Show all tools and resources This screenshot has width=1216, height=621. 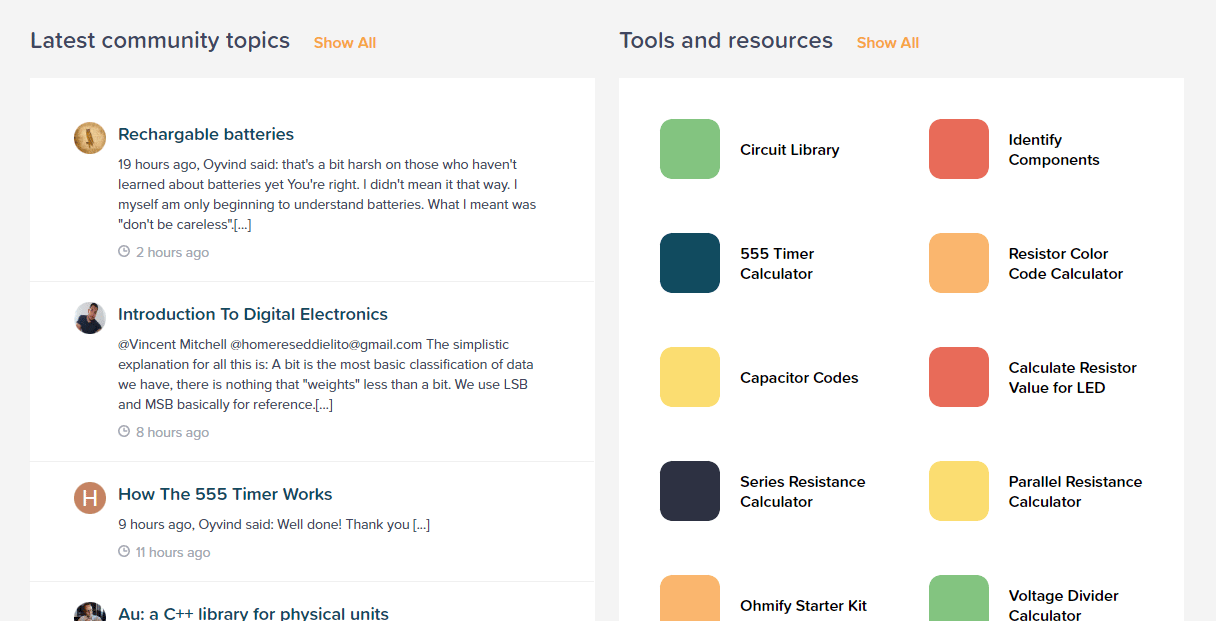pyautogui.click(x=887, y=43)
